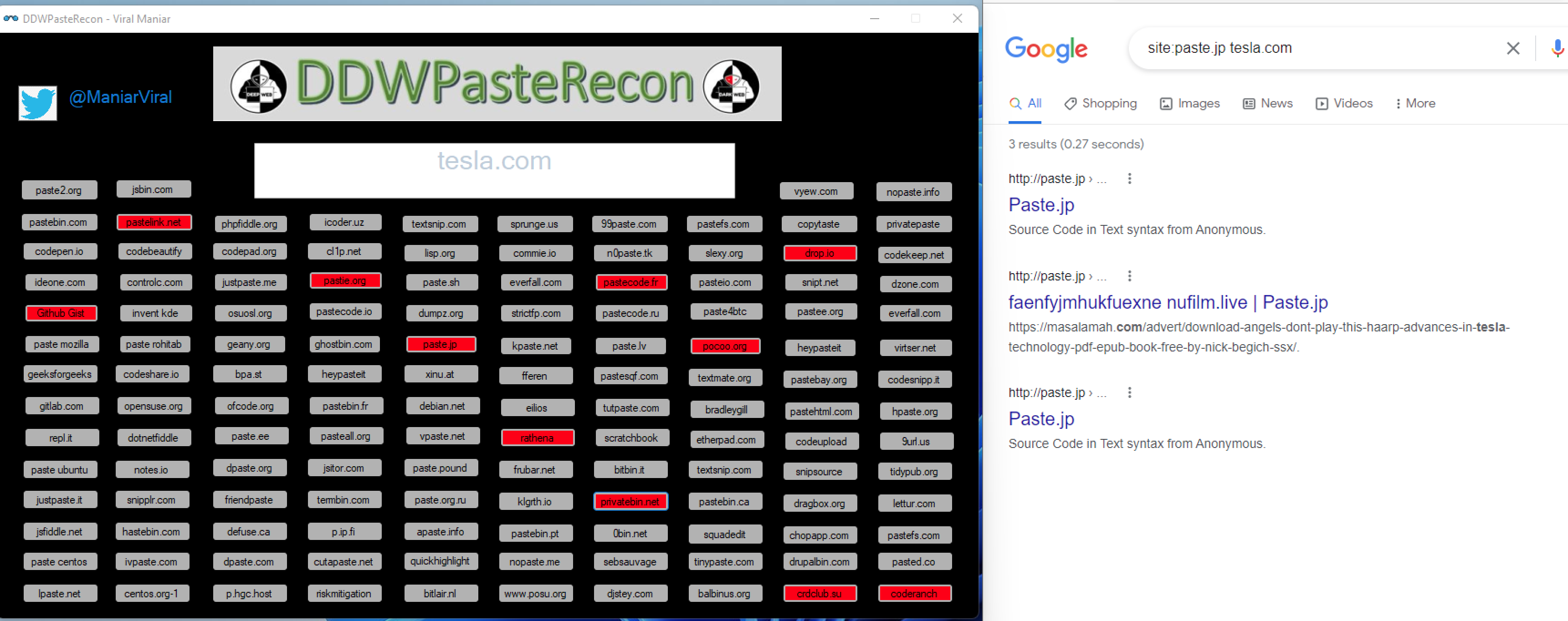Click the invent kde button

tap(155, 313)
